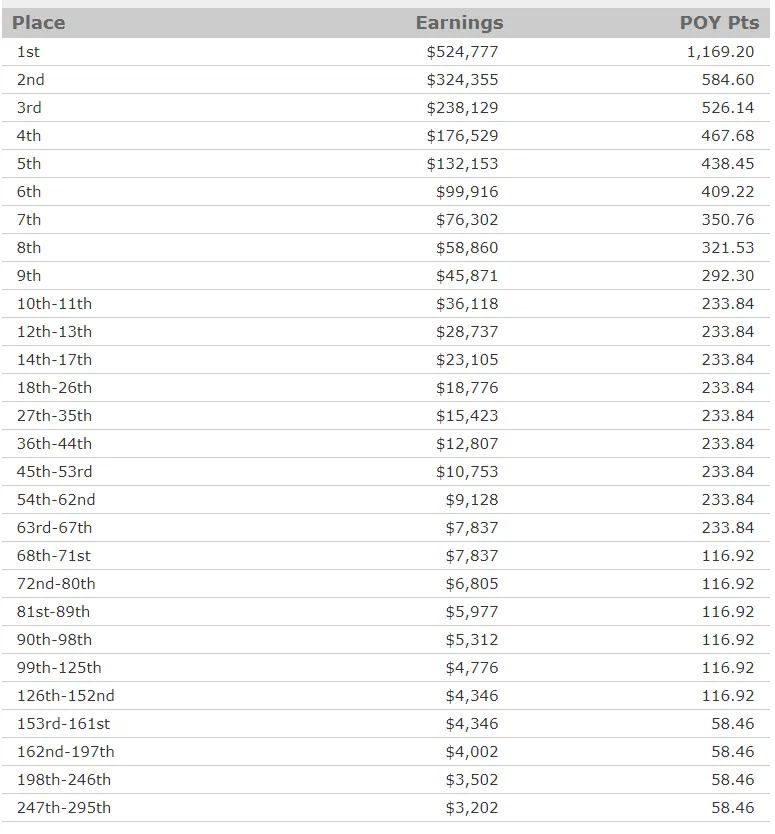Click the Earnings column header

[459, 23]
